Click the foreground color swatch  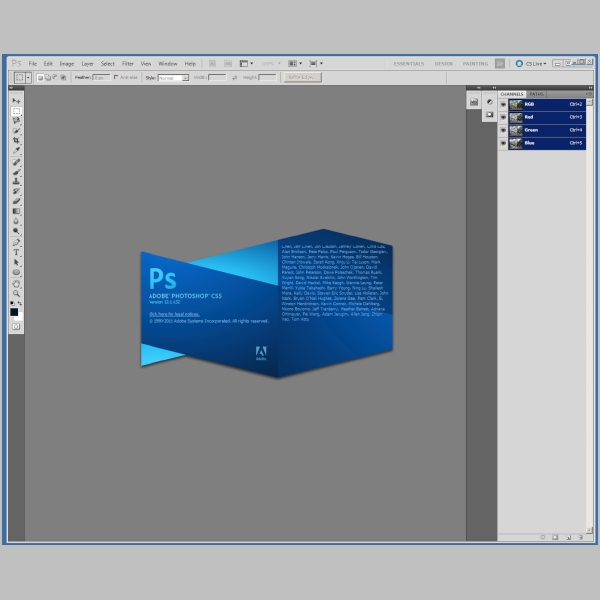tap(14, 312)
